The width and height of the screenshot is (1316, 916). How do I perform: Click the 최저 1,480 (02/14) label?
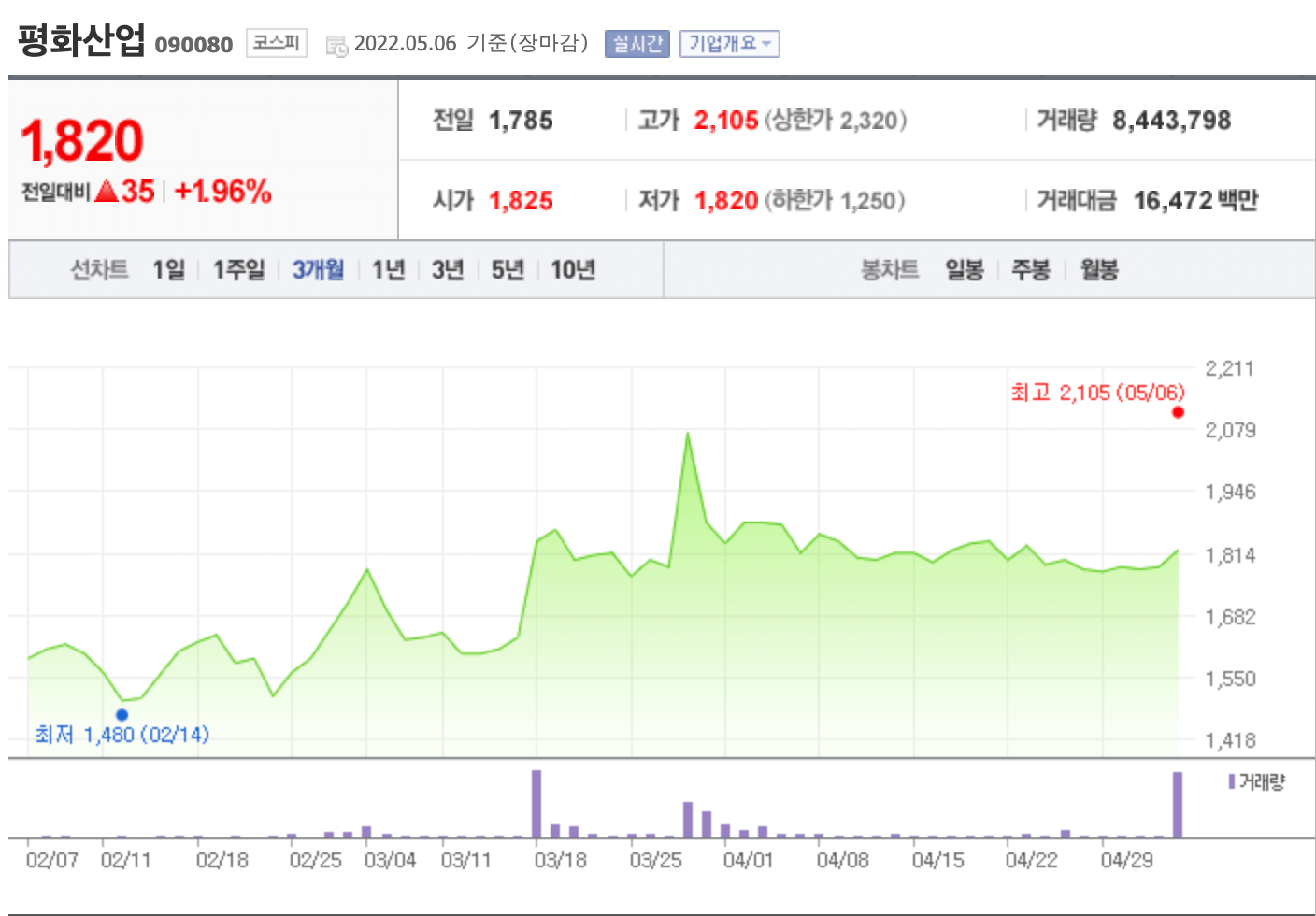(x=122, y=735)
